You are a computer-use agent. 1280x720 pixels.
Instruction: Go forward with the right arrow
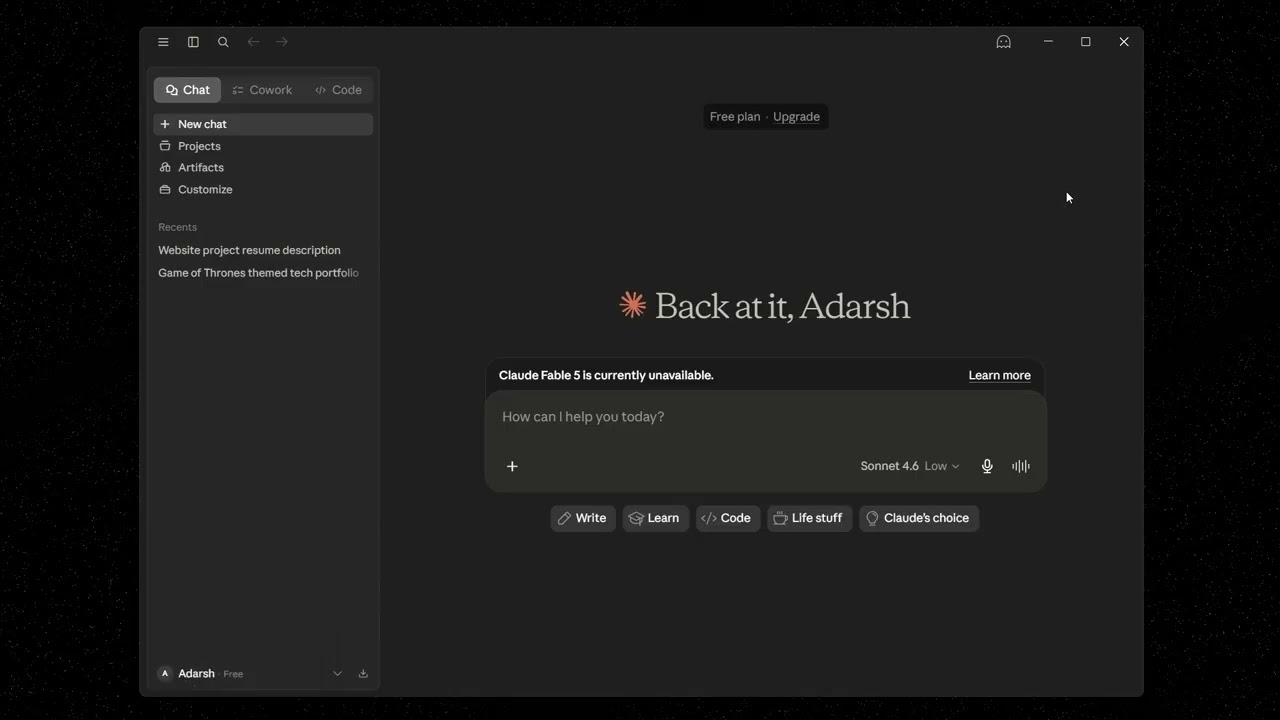tap(282, 42)
